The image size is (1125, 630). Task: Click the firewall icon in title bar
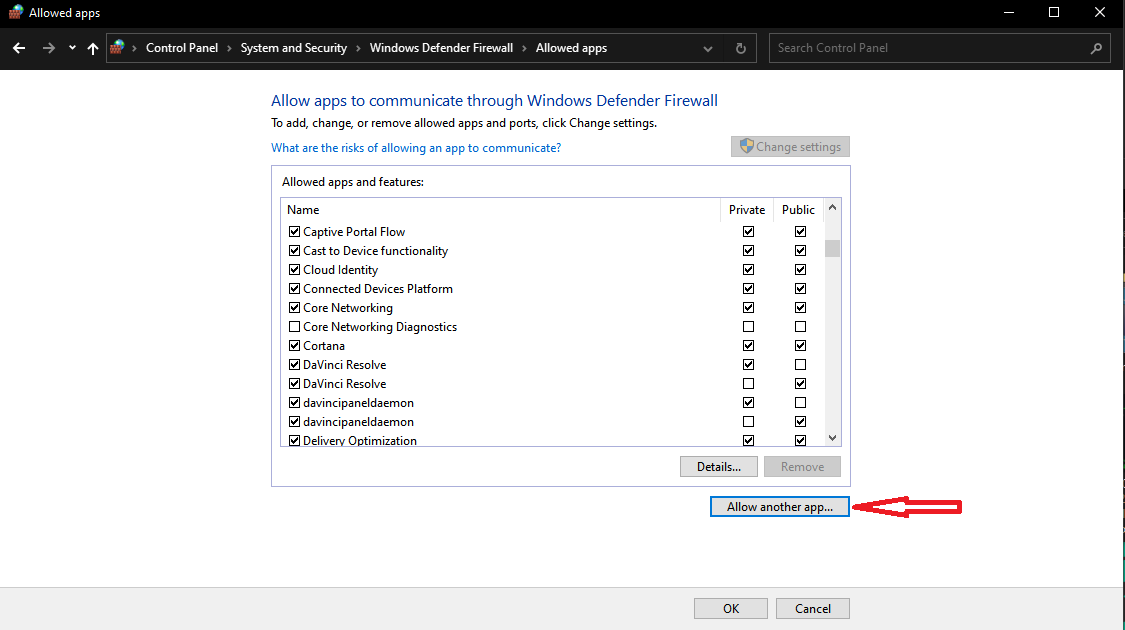click(x=15, y=12)
